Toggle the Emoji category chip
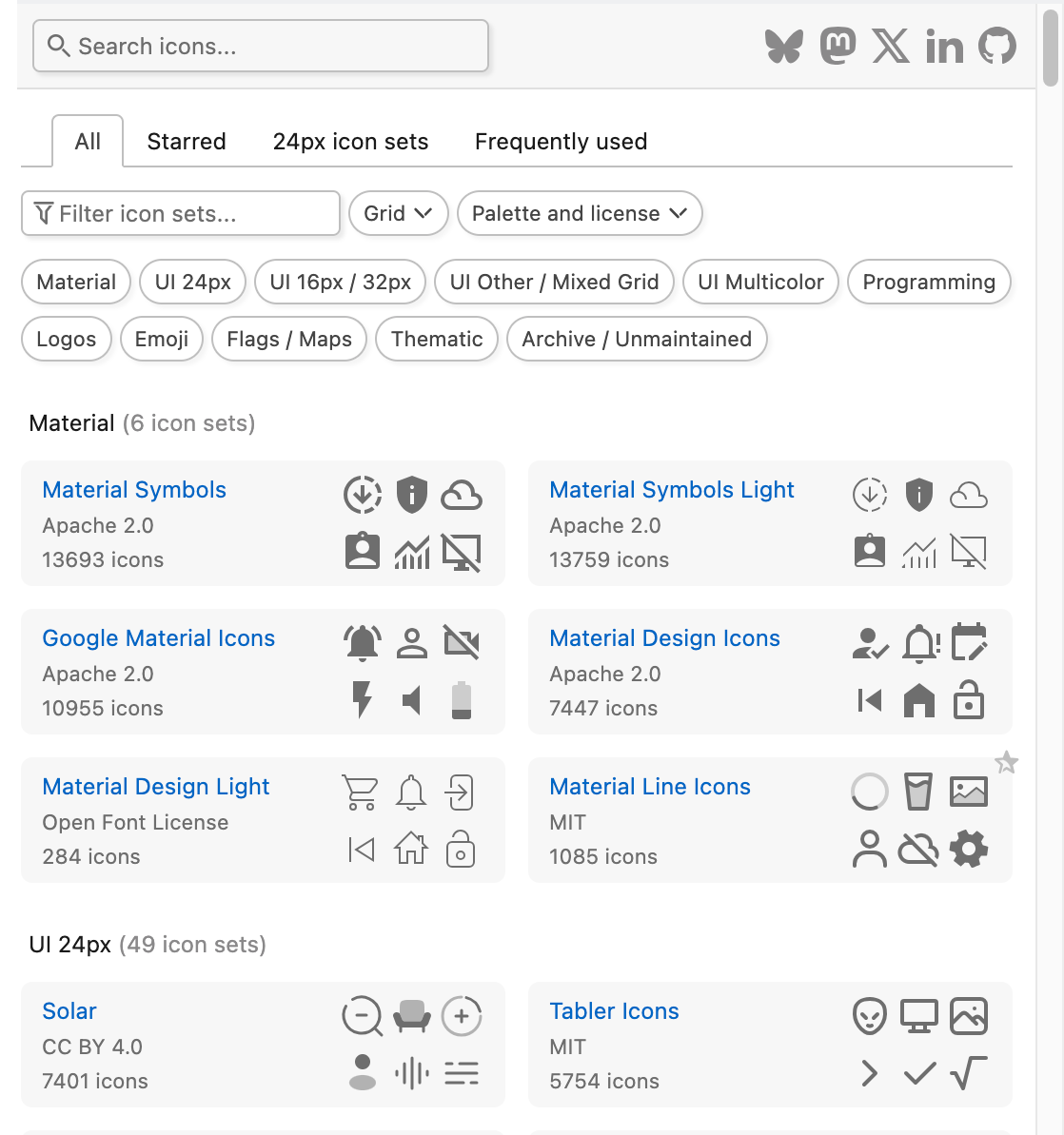 click(161, 339)
